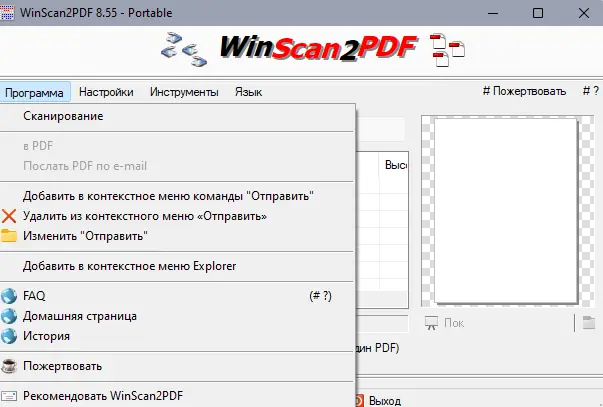Click the scanner icons in the banner
The height and width of the screenshot is (407, 603).
(184, 50)
